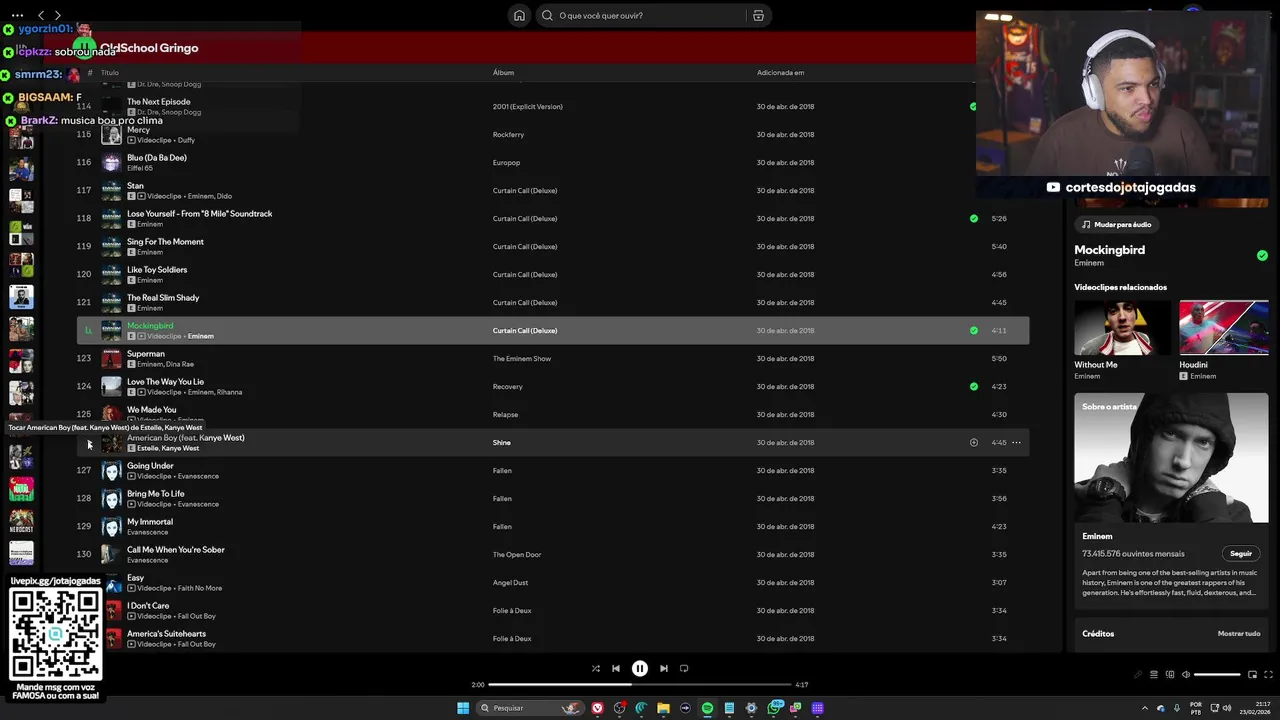Screen dimensions: 1280x720
Task: Select the Stan track row
Action: point(553,190)
